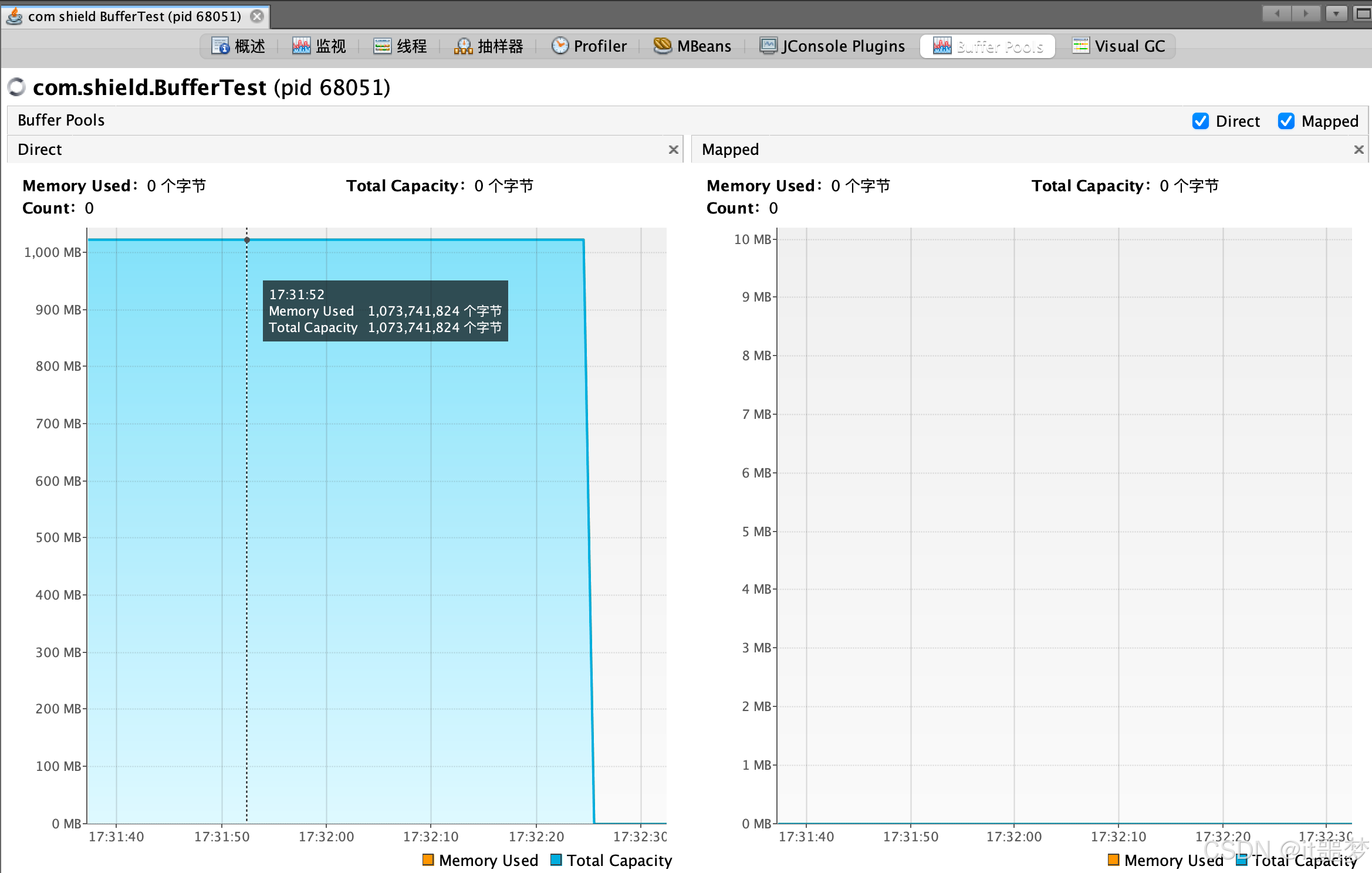Close the Direct chart panel
The height and width of the screenshot is (873, 1372).
pos(674,150)
